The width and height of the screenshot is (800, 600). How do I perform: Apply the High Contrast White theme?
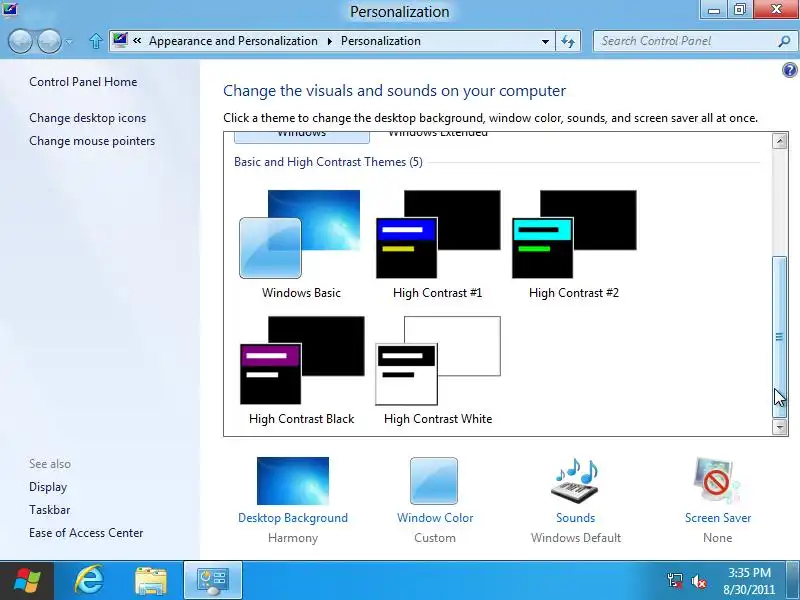point(438,370)
